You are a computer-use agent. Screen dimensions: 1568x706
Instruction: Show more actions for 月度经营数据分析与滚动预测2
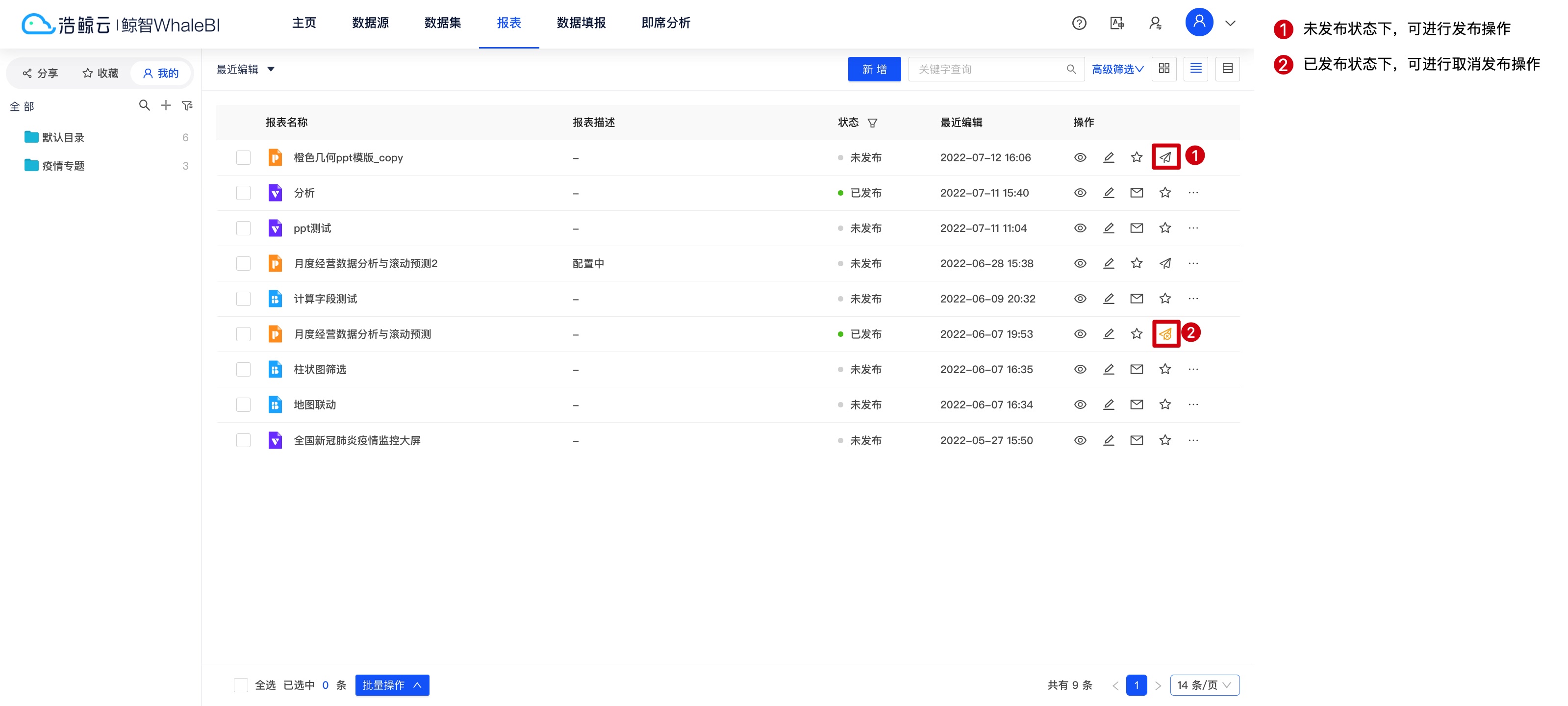[1193, 264]
